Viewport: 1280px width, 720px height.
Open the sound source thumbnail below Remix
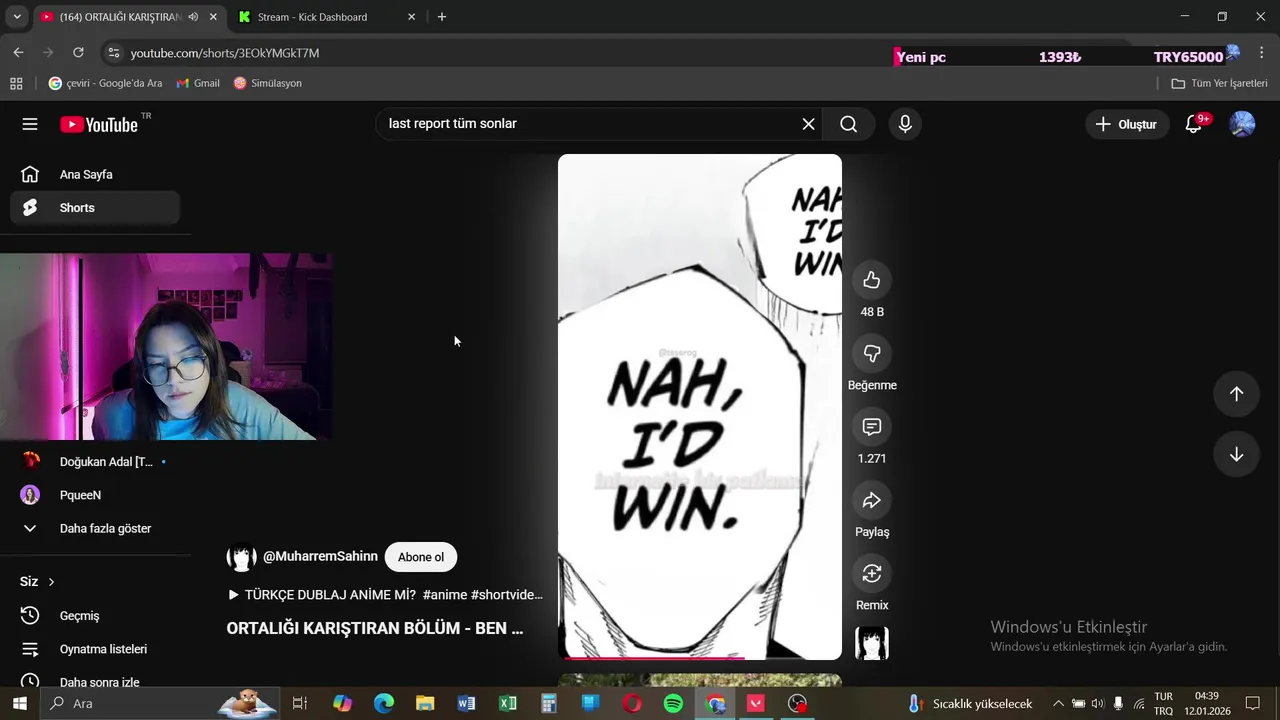coord(872,643)
